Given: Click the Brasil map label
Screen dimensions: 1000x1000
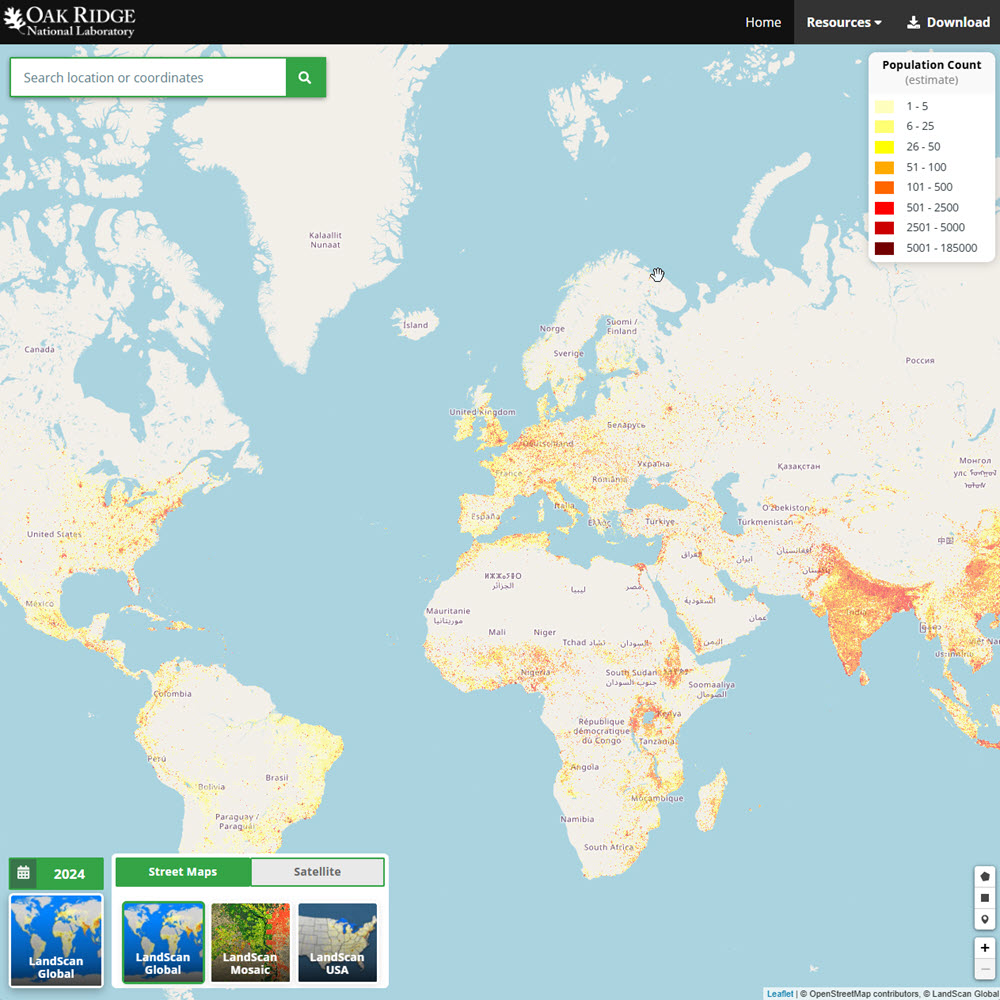Looking at the screenshot, I should pos(277,777).
